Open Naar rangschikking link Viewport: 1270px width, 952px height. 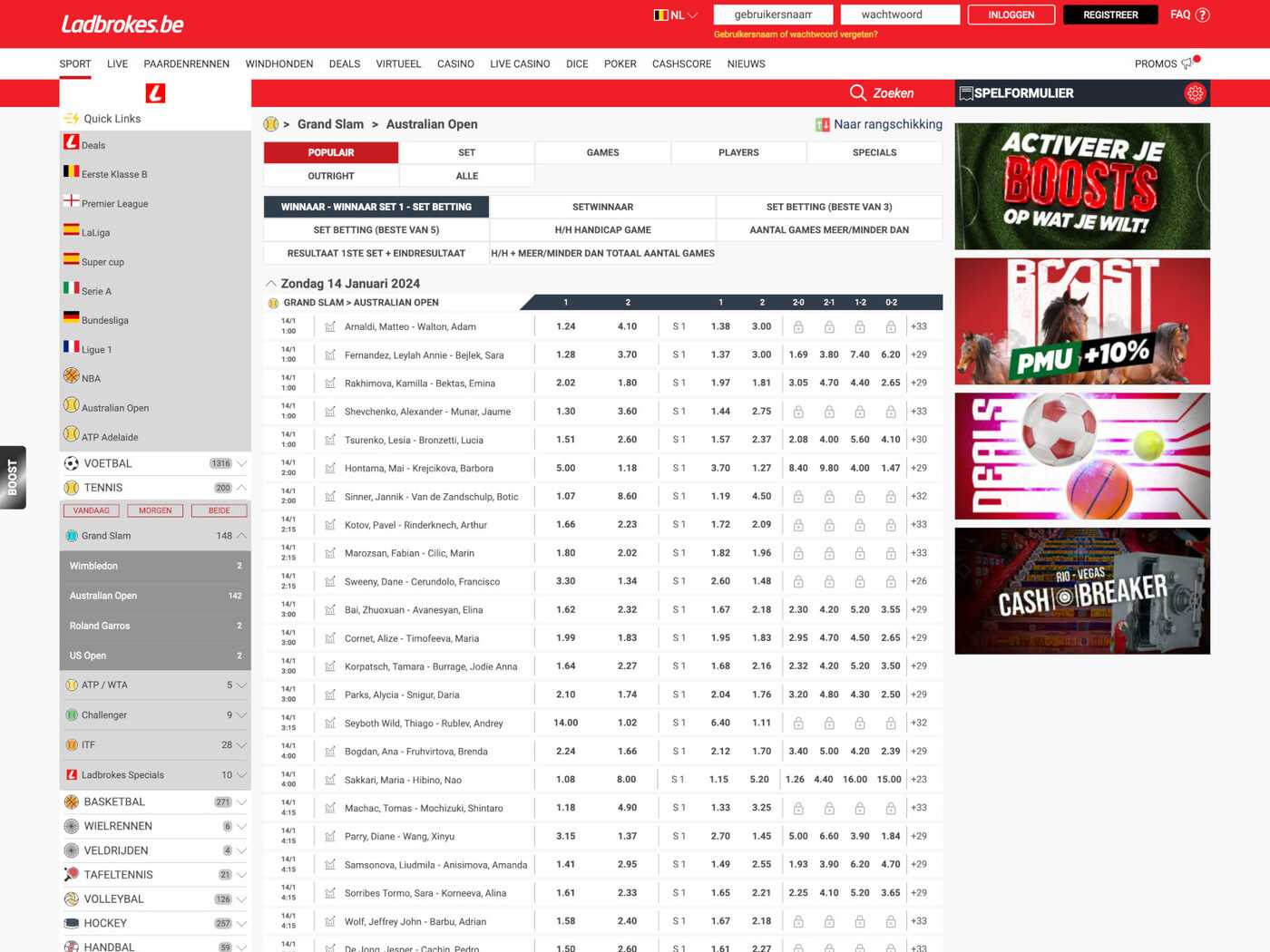pos(887,124)
